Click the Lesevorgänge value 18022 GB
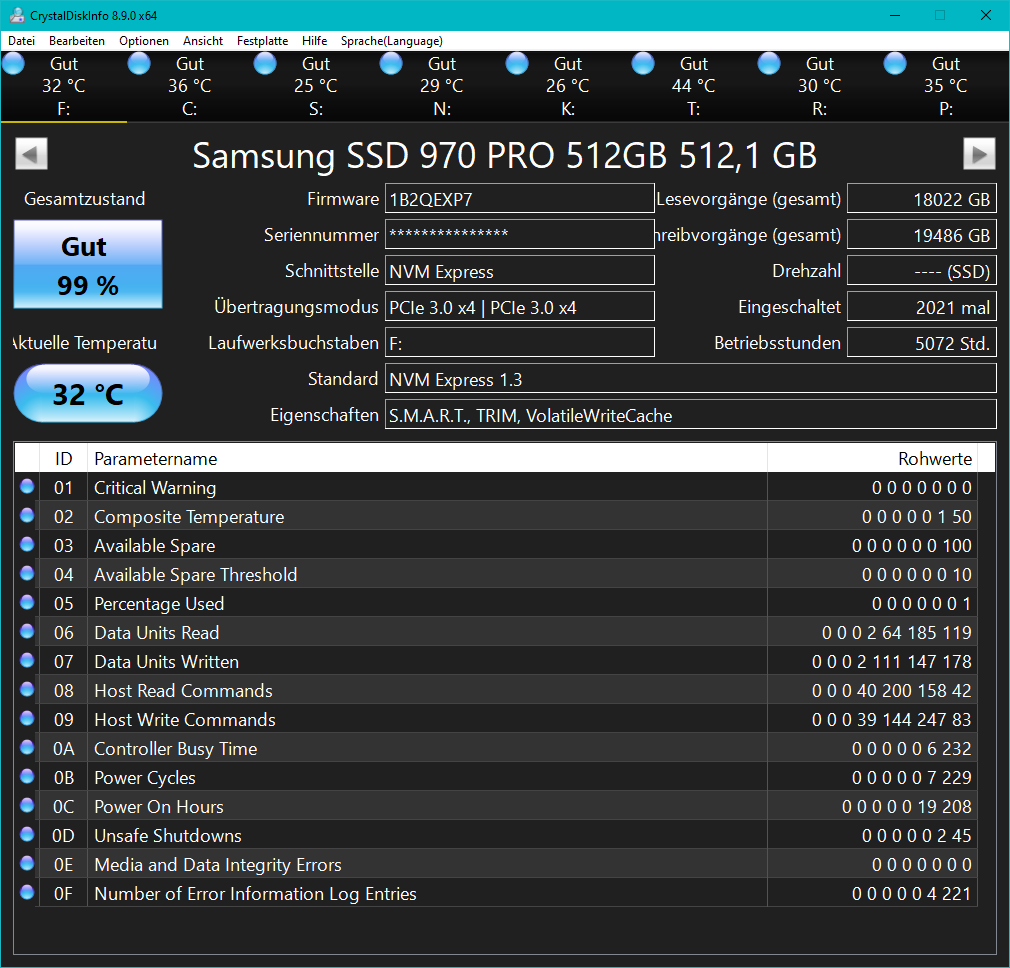Screen dimensions: 1010x968 point(922,198)
